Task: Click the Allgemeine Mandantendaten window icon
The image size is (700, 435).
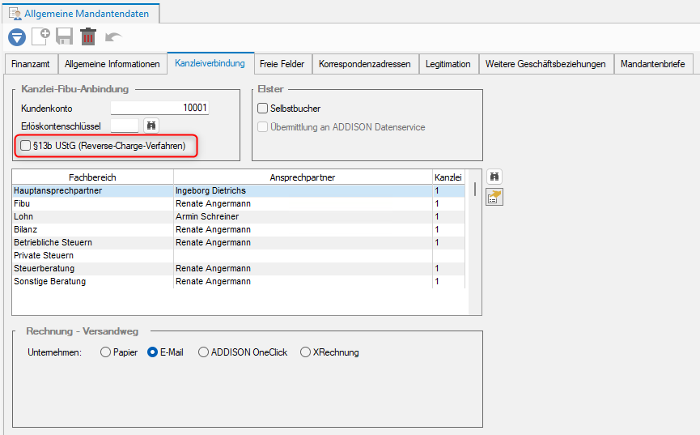Action: [x=15, y=13]
